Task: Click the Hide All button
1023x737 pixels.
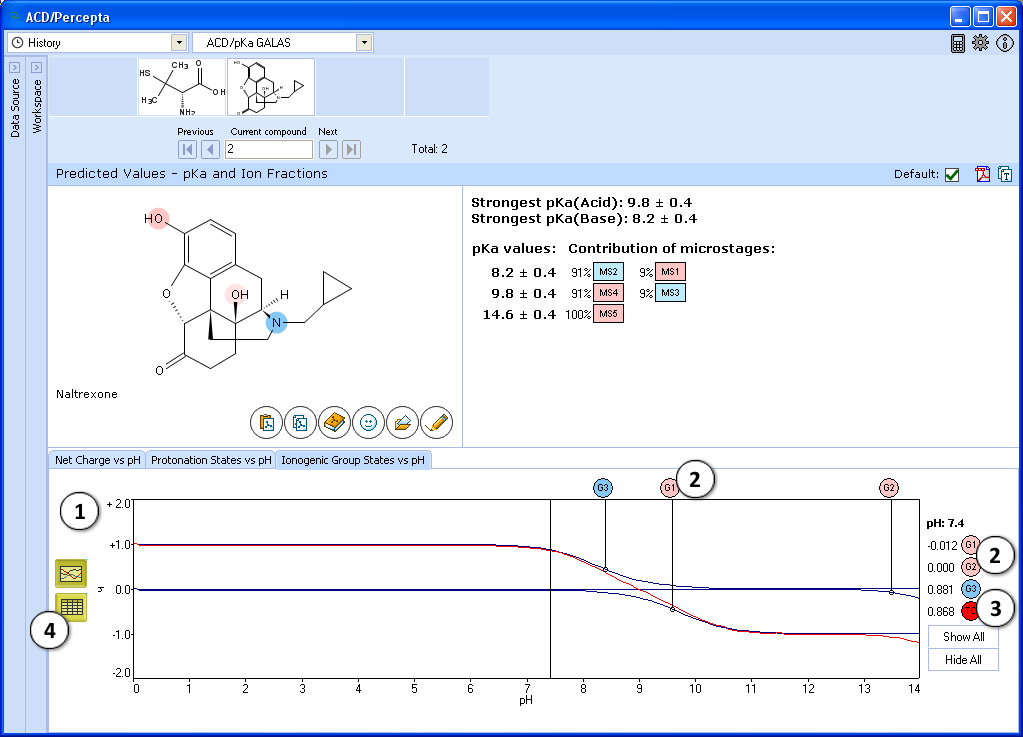Action: point(963,660)
